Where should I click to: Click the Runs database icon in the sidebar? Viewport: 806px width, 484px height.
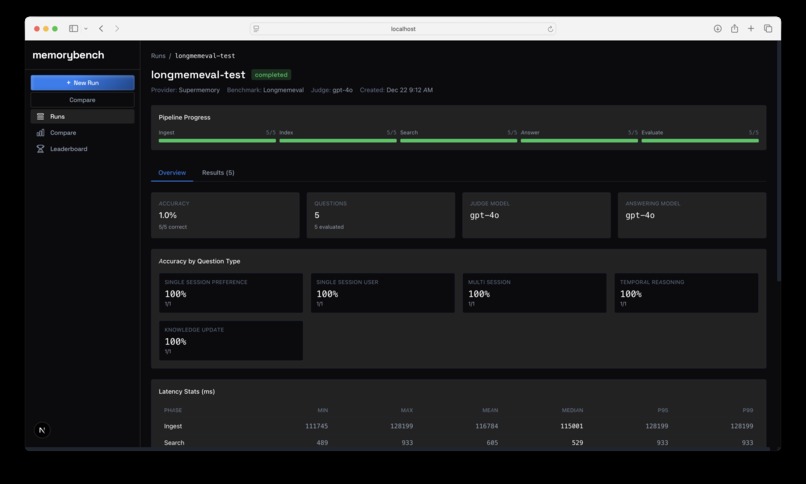click(x=41, y=117)
